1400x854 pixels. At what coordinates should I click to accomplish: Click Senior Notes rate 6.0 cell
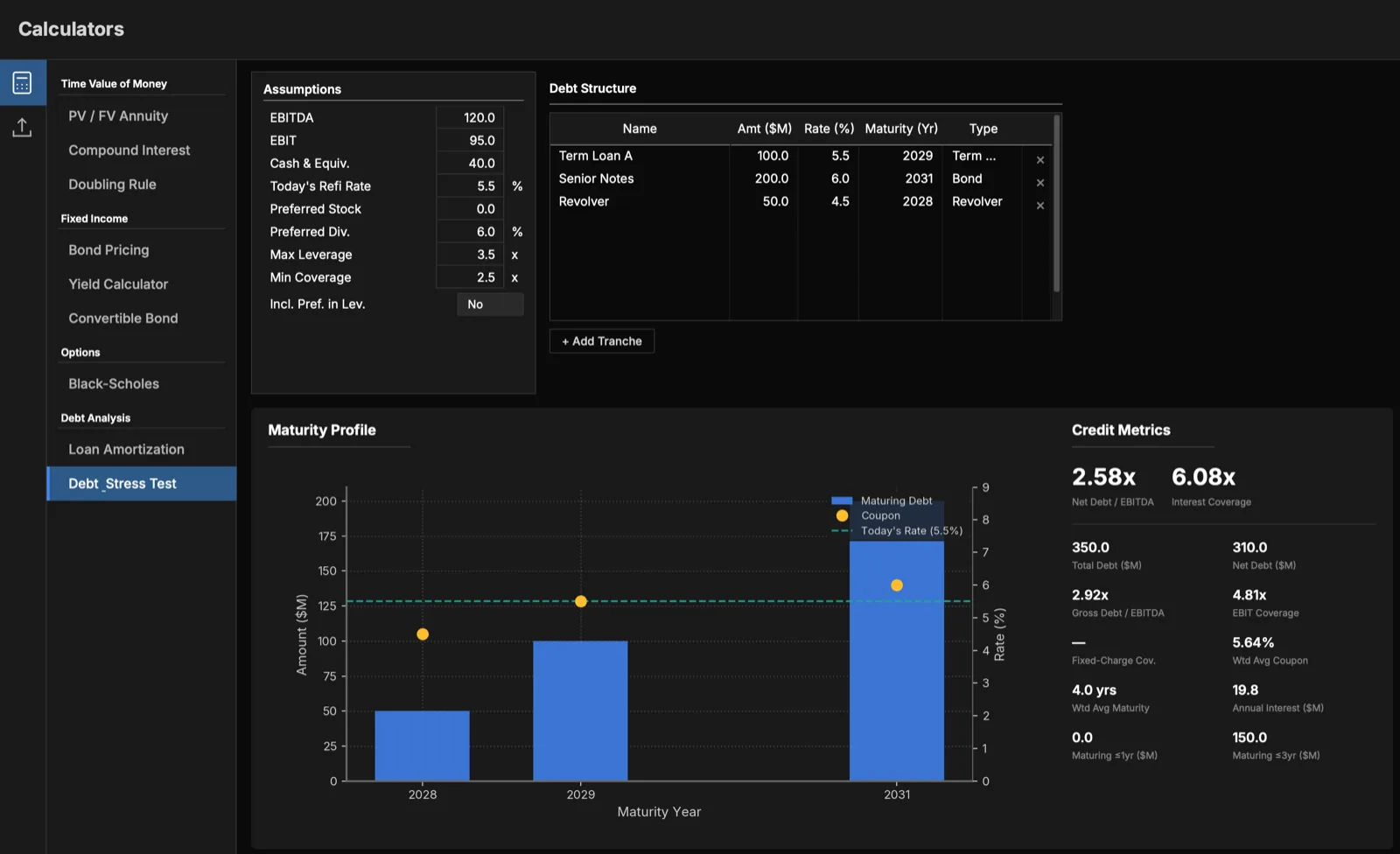point(828,178)
